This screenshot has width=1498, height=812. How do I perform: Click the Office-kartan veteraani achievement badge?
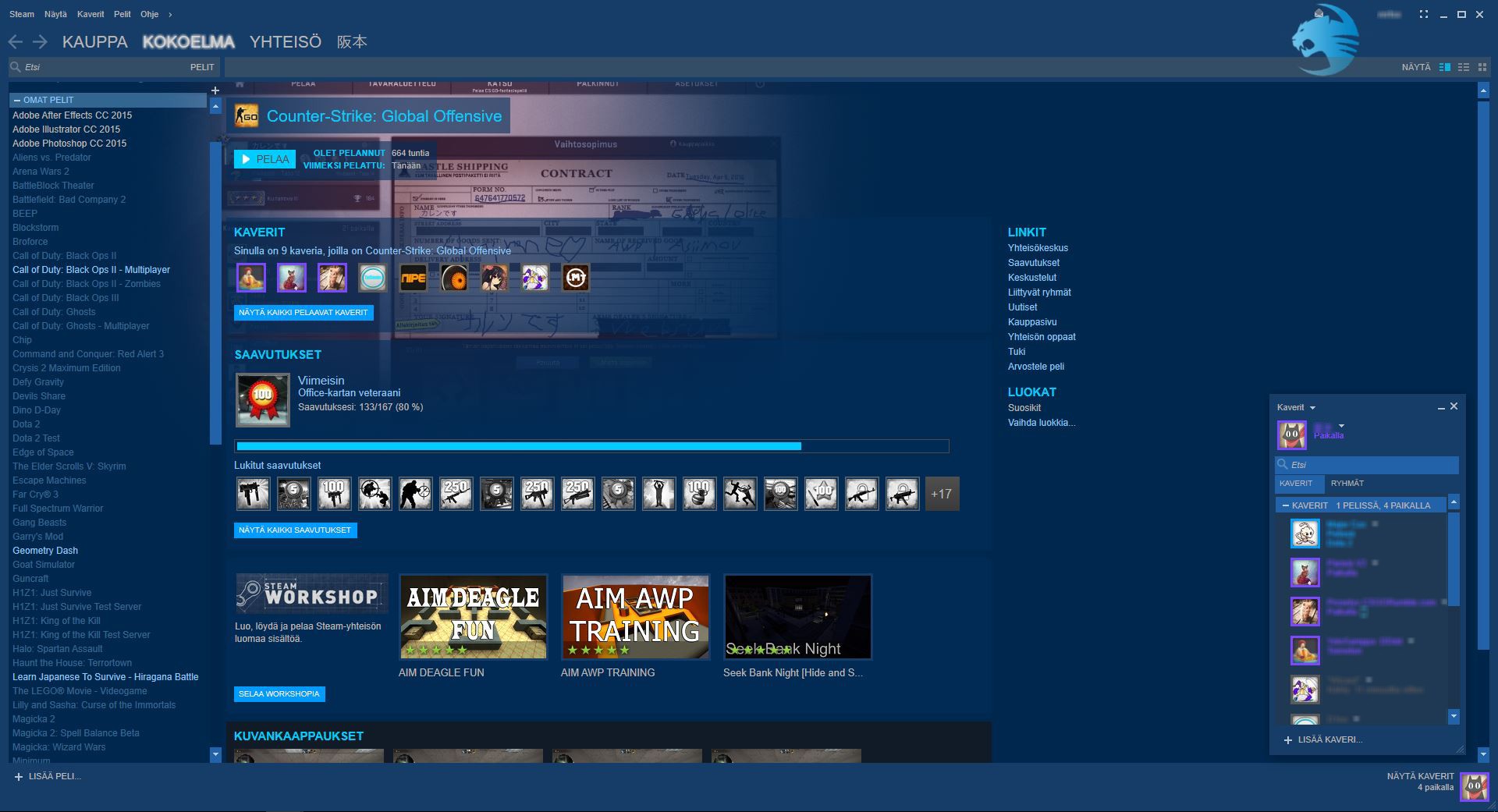pos(263,399)
